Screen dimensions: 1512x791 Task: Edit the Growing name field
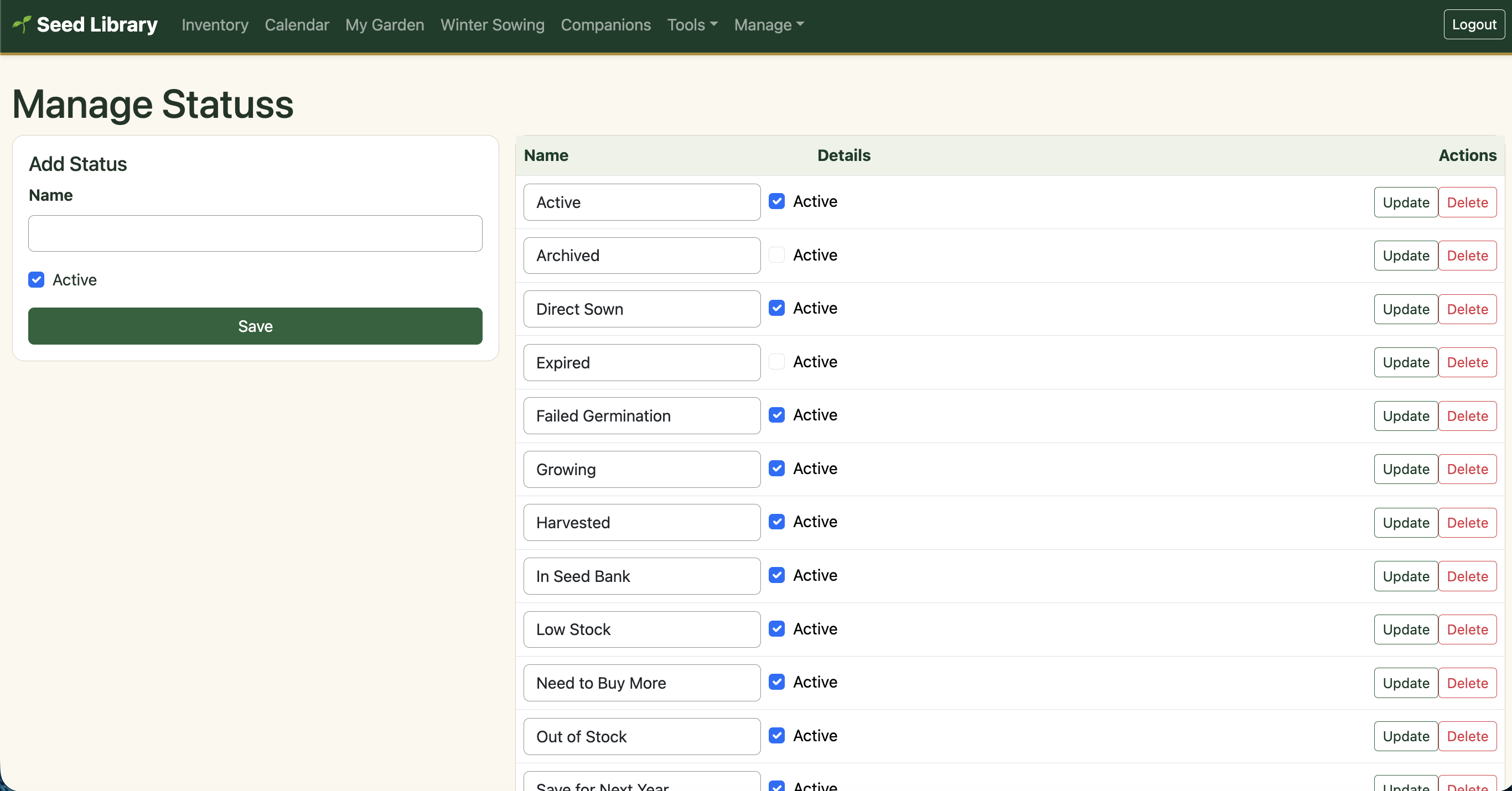(x=641, y=470)
